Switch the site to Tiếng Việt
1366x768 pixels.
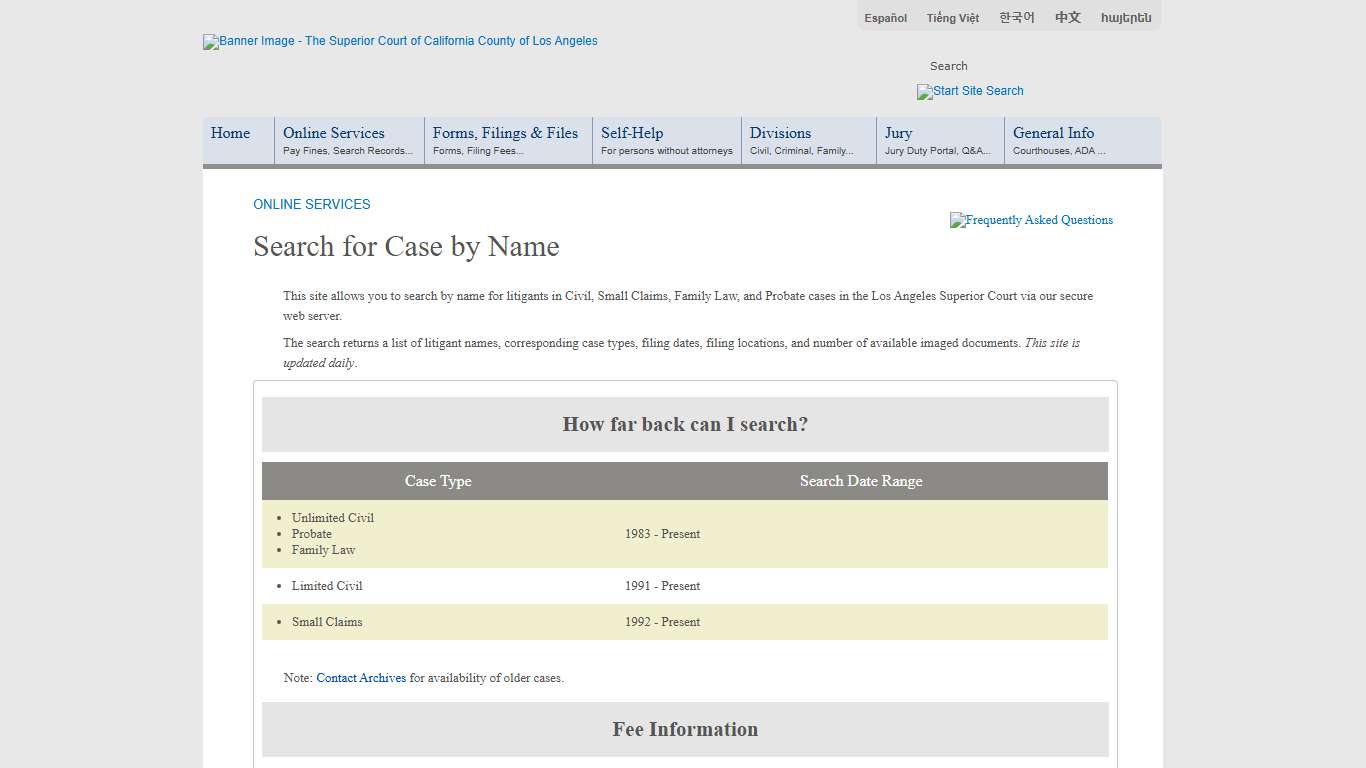(952, 17)
